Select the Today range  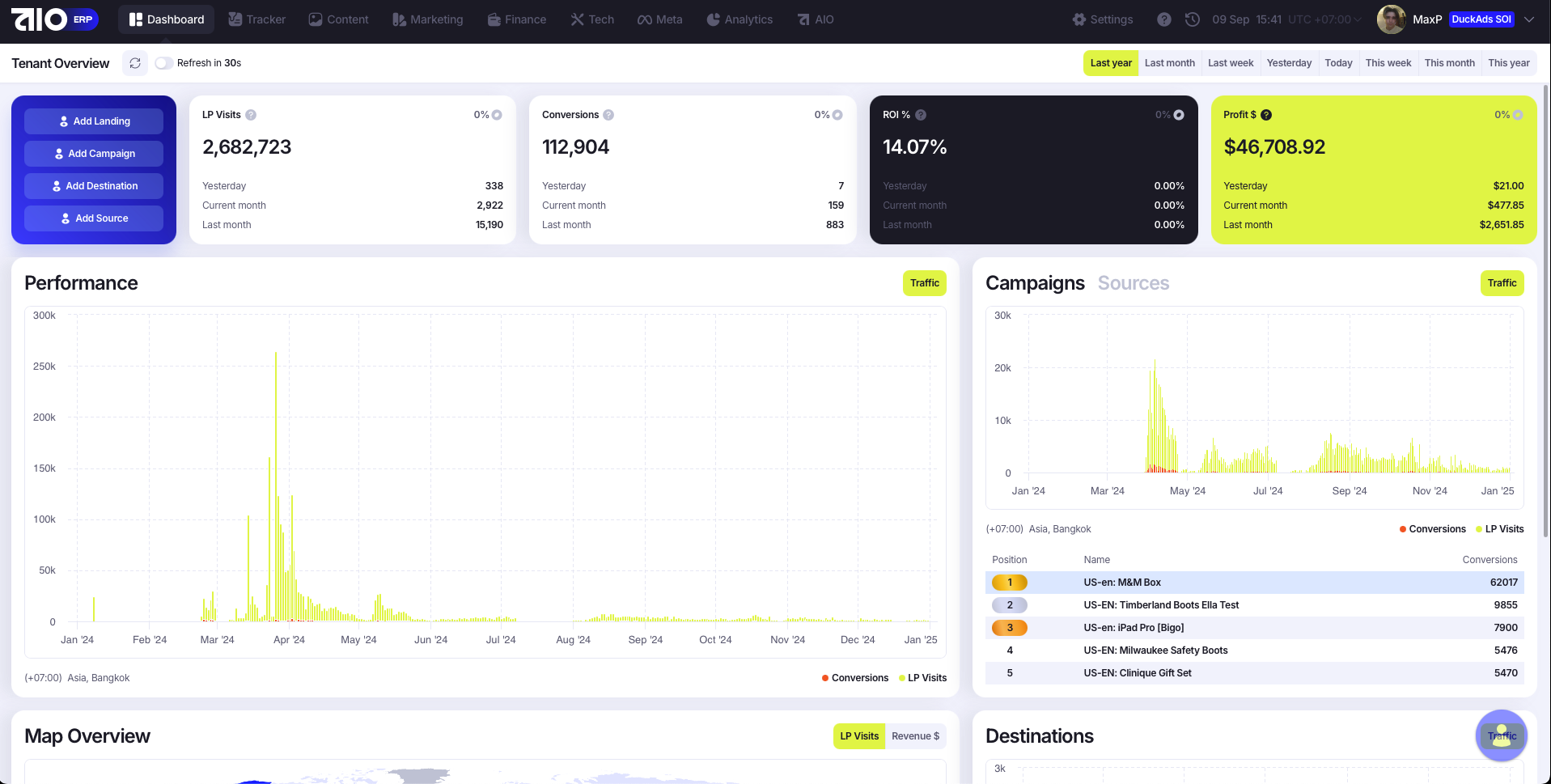[x=1338, y=63]
